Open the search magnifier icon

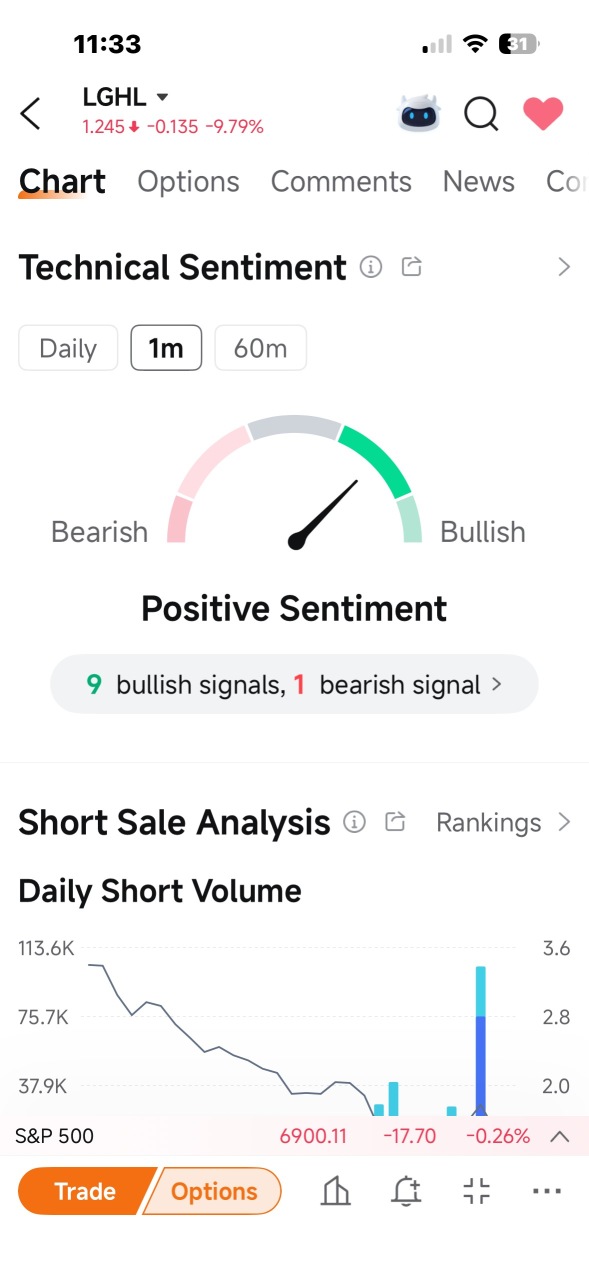(x=481, y=114)
